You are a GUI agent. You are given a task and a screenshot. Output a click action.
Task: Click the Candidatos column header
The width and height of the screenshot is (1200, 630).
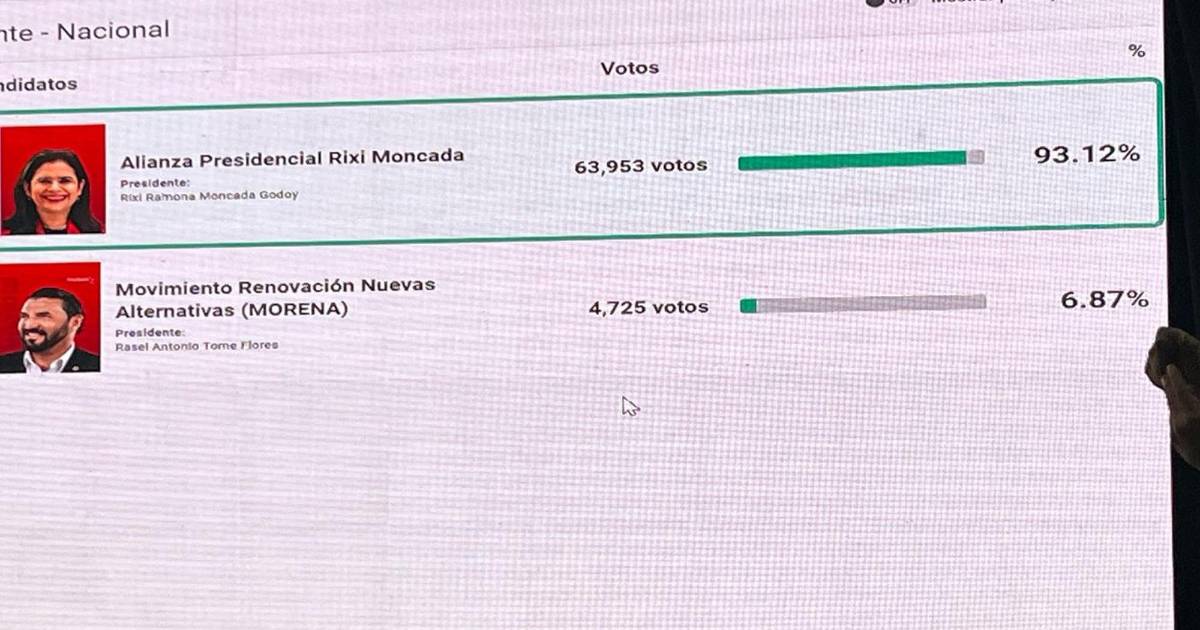(38, 84)
